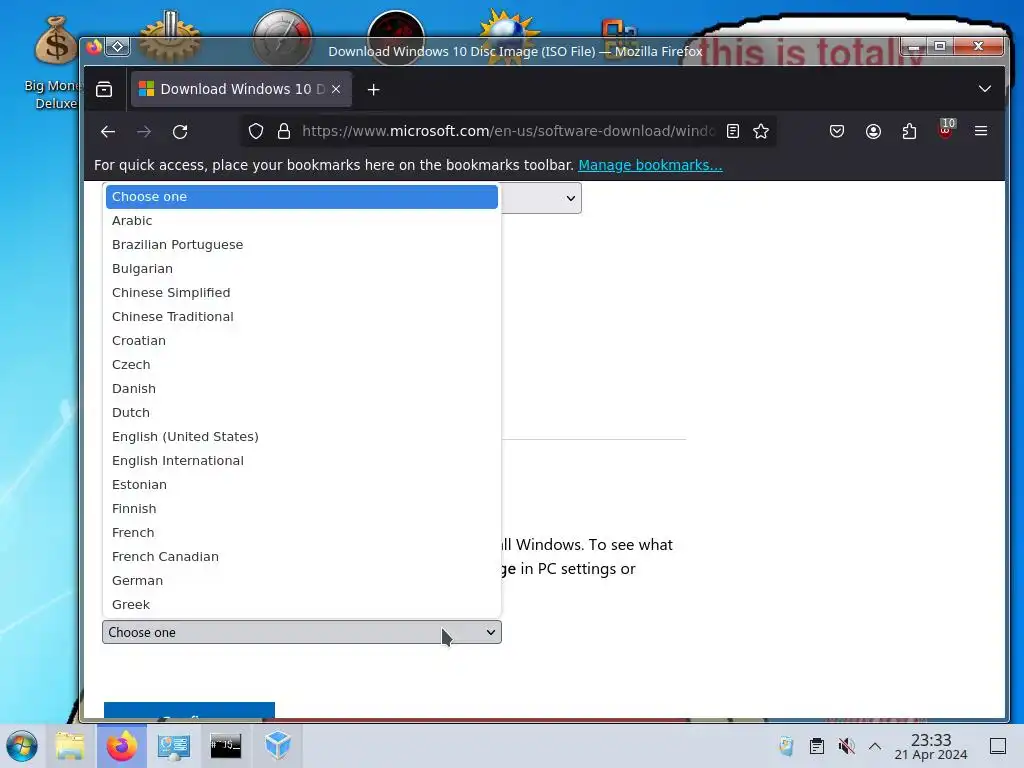Pick Chinese Simplified language
The width and height of the screenshot is (1024, 768).
pos(302,293)
